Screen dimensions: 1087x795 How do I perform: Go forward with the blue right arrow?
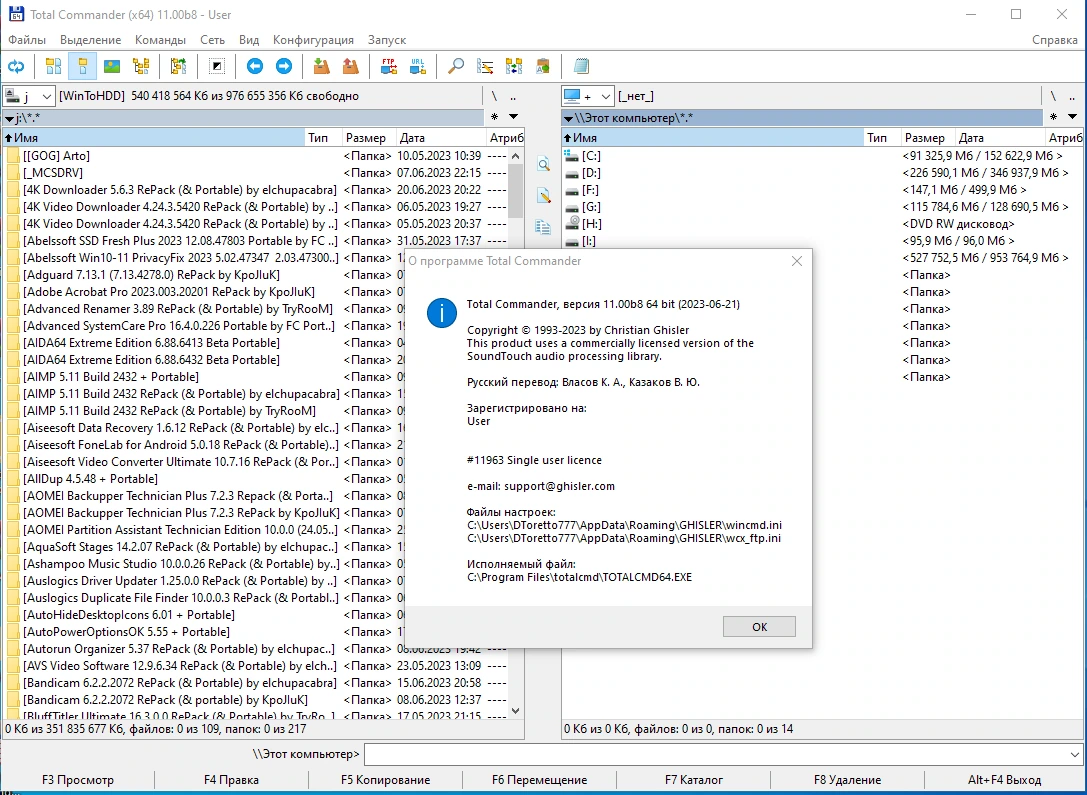284,67
